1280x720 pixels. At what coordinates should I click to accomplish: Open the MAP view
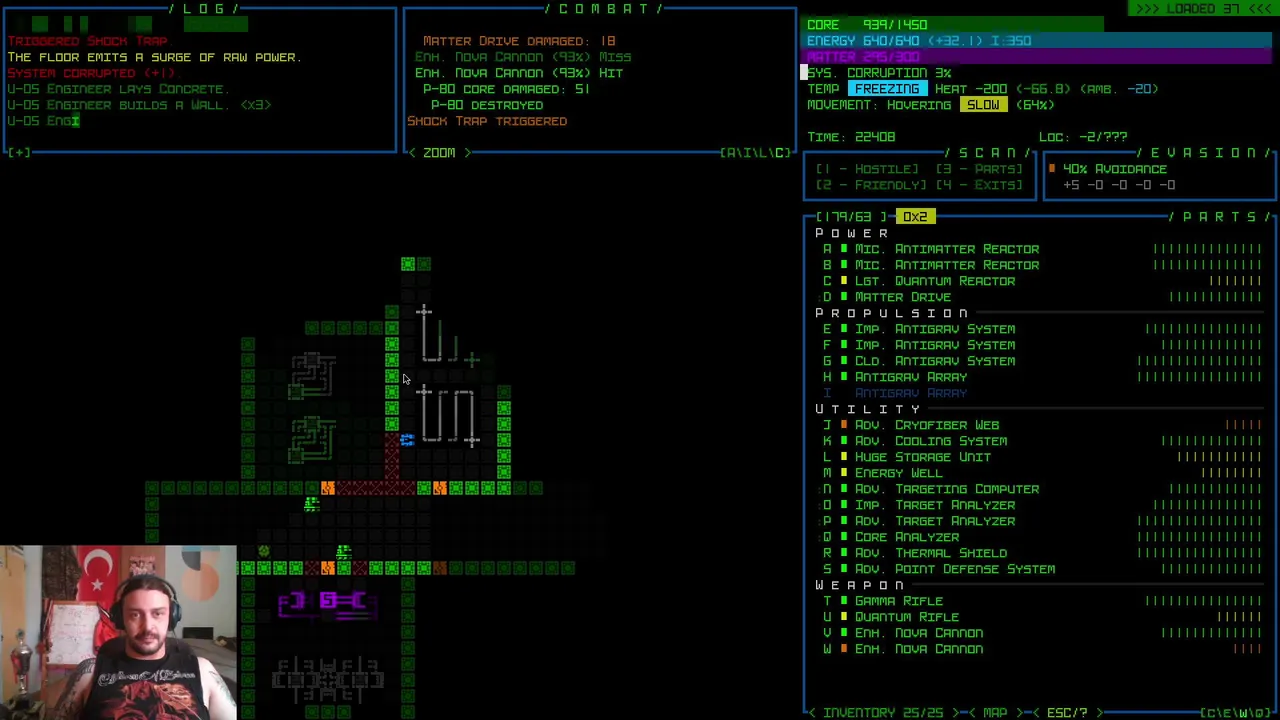pyautogui.click(x=995, y=713)
